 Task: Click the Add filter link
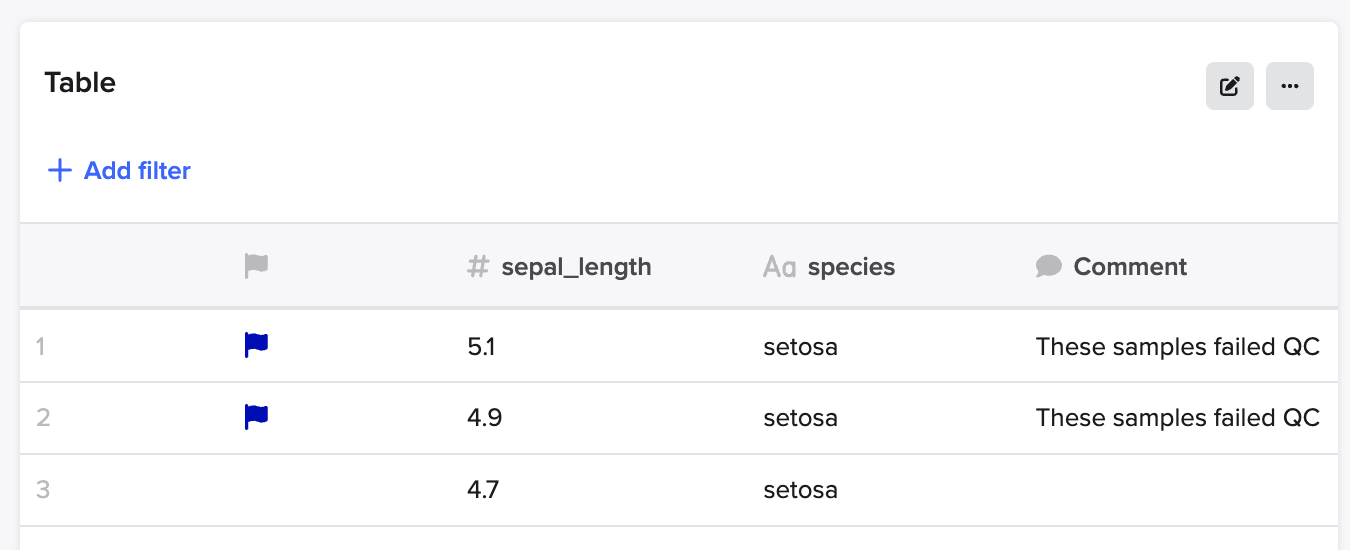tap(119, 171)
